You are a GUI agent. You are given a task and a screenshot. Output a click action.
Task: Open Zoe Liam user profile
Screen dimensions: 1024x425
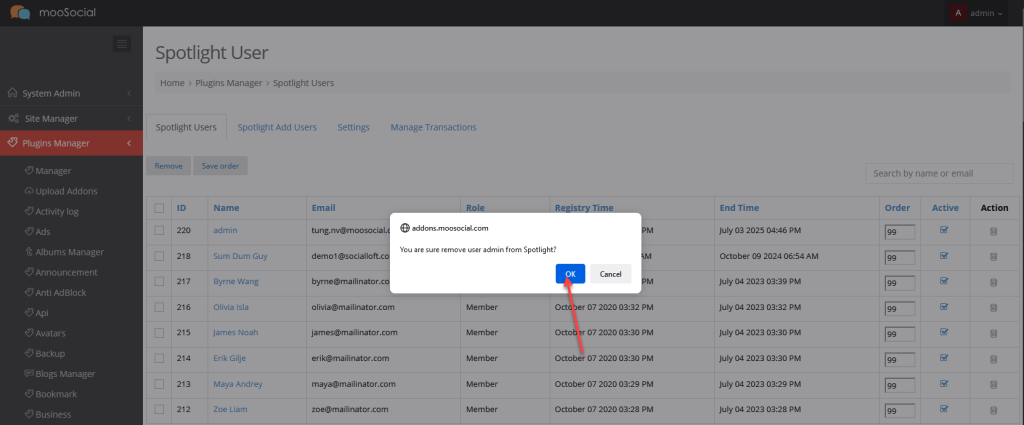(x=230, y=409)
